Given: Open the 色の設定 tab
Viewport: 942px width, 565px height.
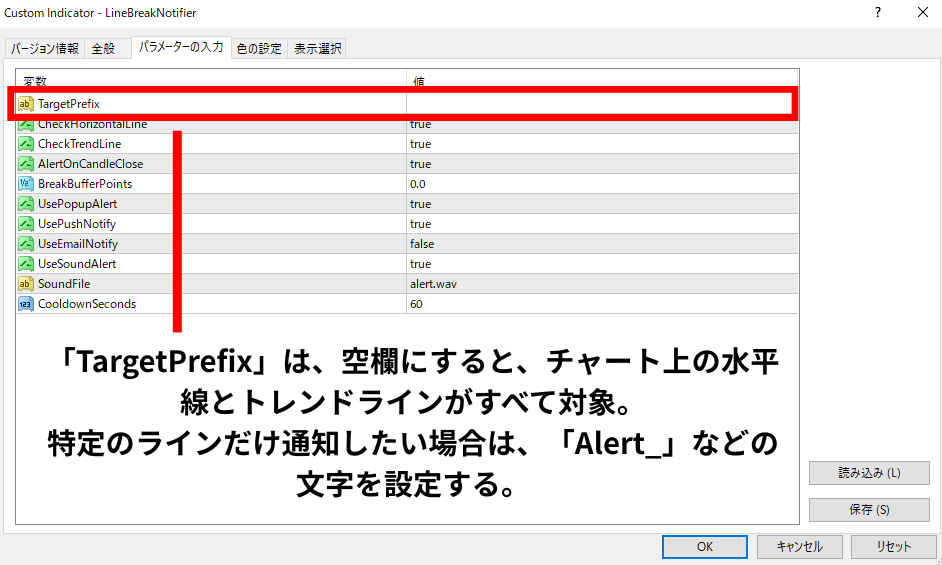Looking at the screenshot, I should point(259,48).
